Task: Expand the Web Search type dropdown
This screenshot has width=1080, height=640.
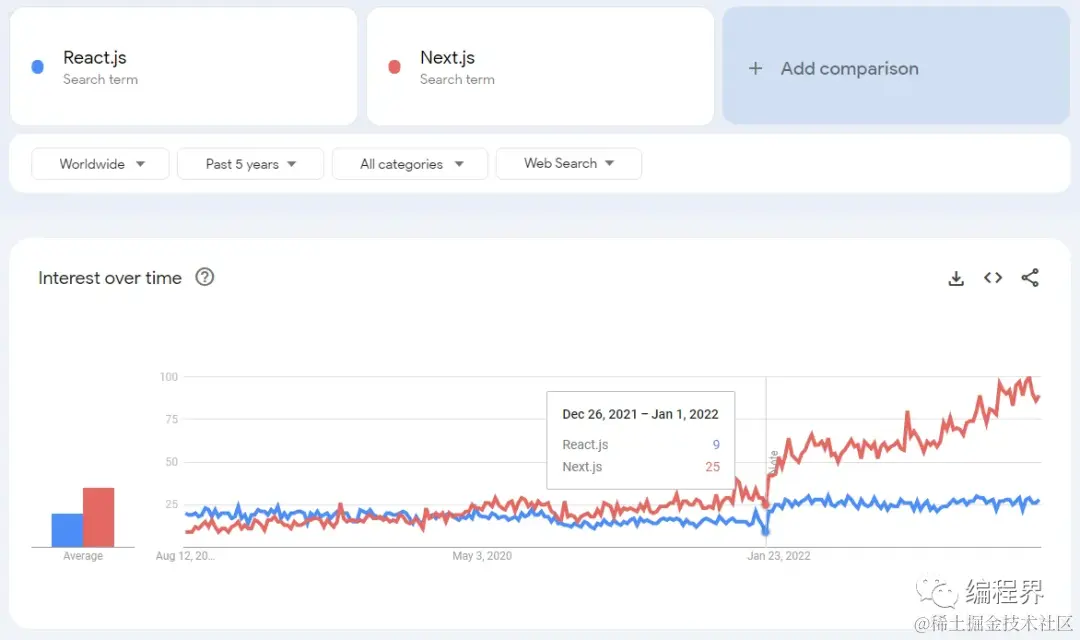Action: tap(568, 163)
